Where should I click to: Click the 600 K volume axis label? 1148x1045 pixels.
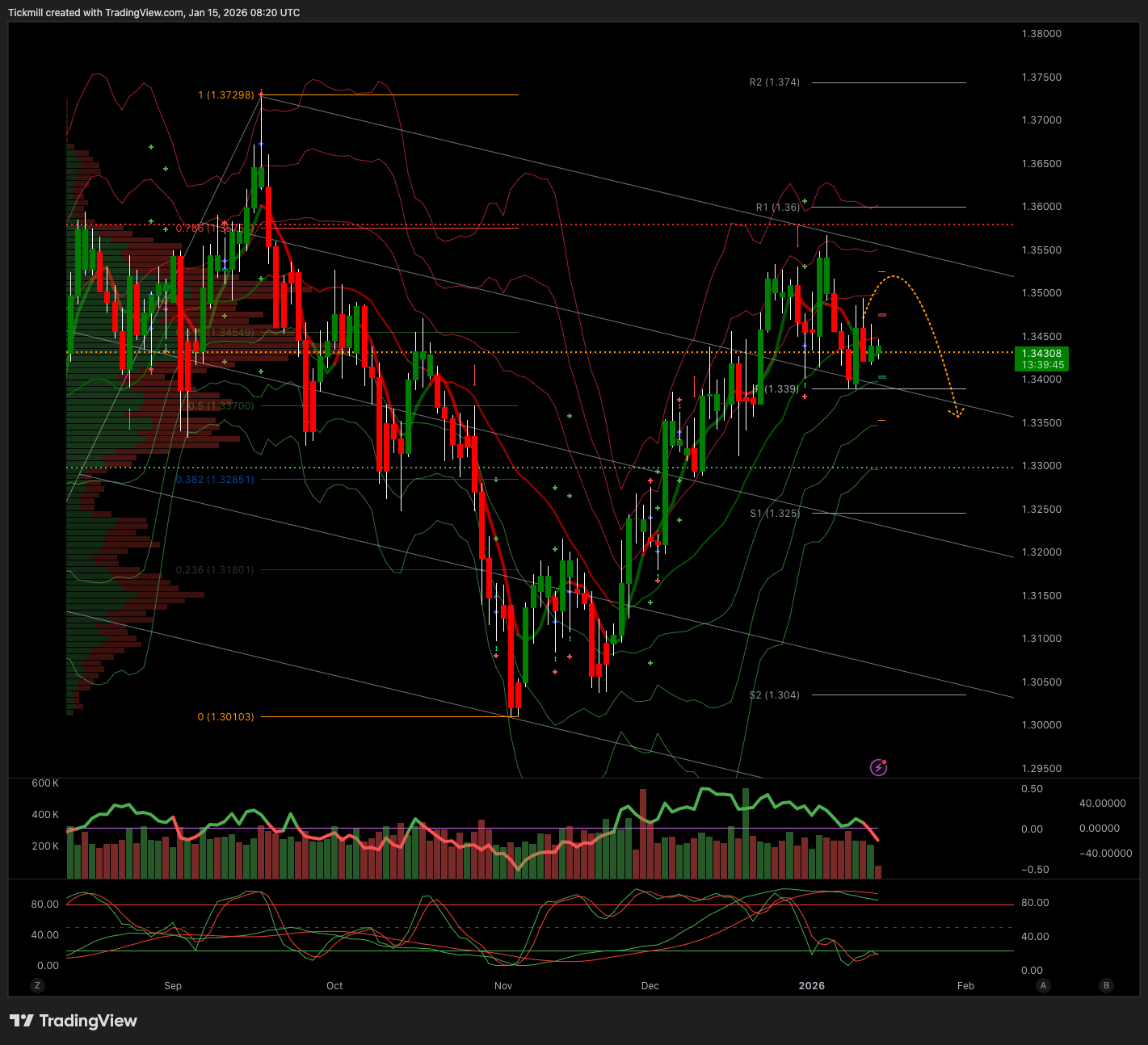(45, 783)
